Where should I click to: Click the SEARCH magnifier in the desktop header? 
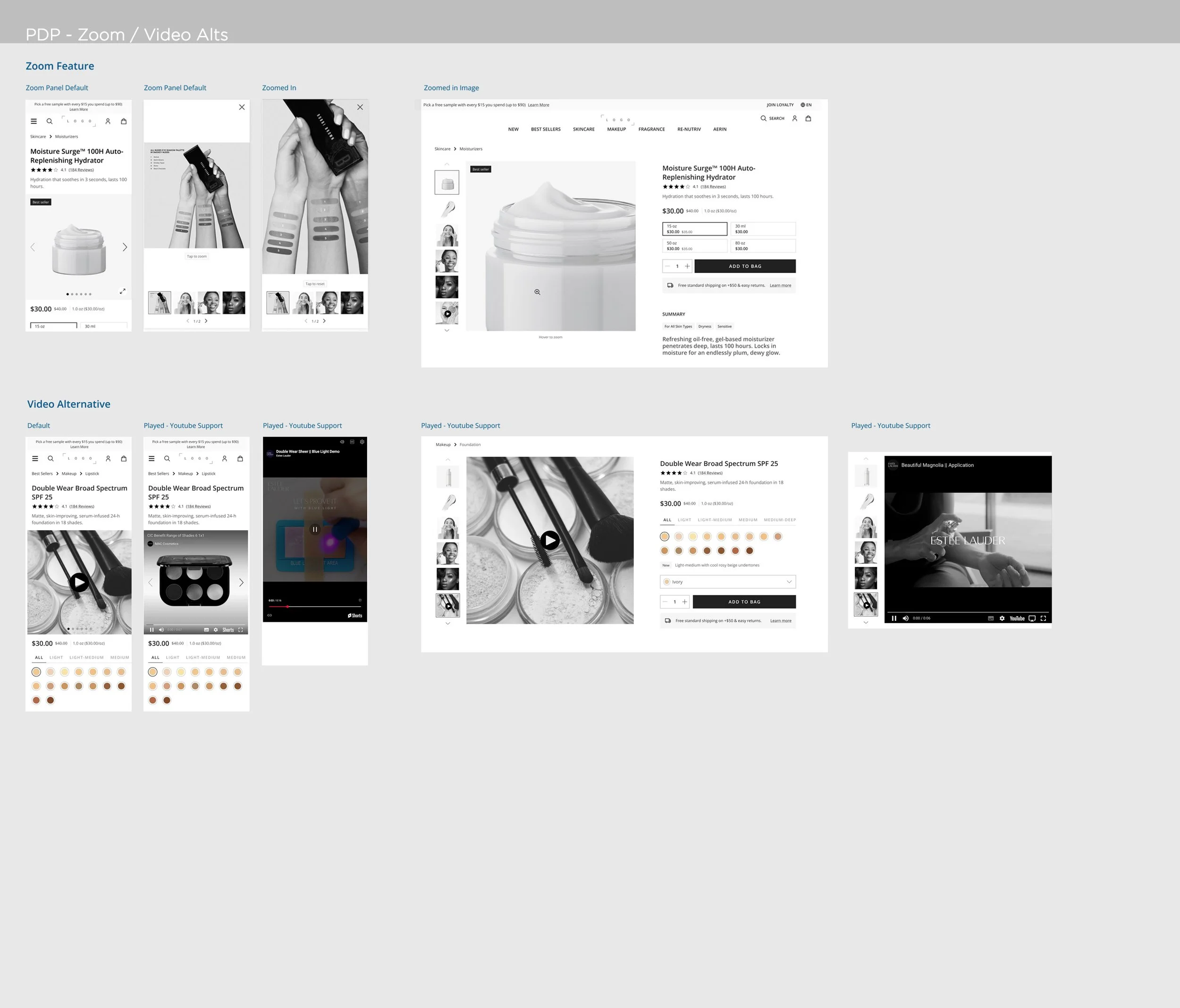pos(763,119)
